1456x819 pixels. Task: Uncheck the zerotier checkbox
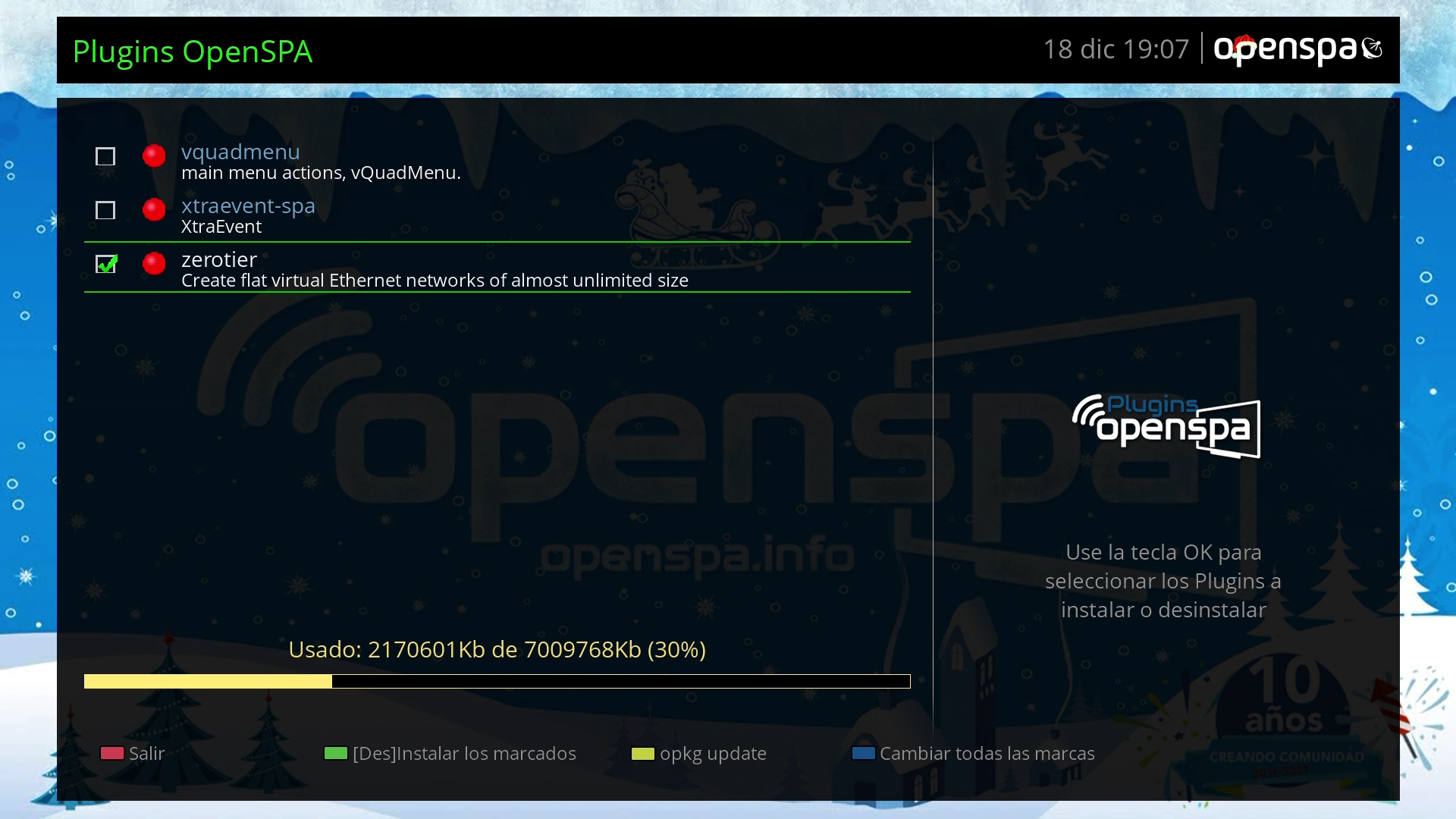pos(105,264)
